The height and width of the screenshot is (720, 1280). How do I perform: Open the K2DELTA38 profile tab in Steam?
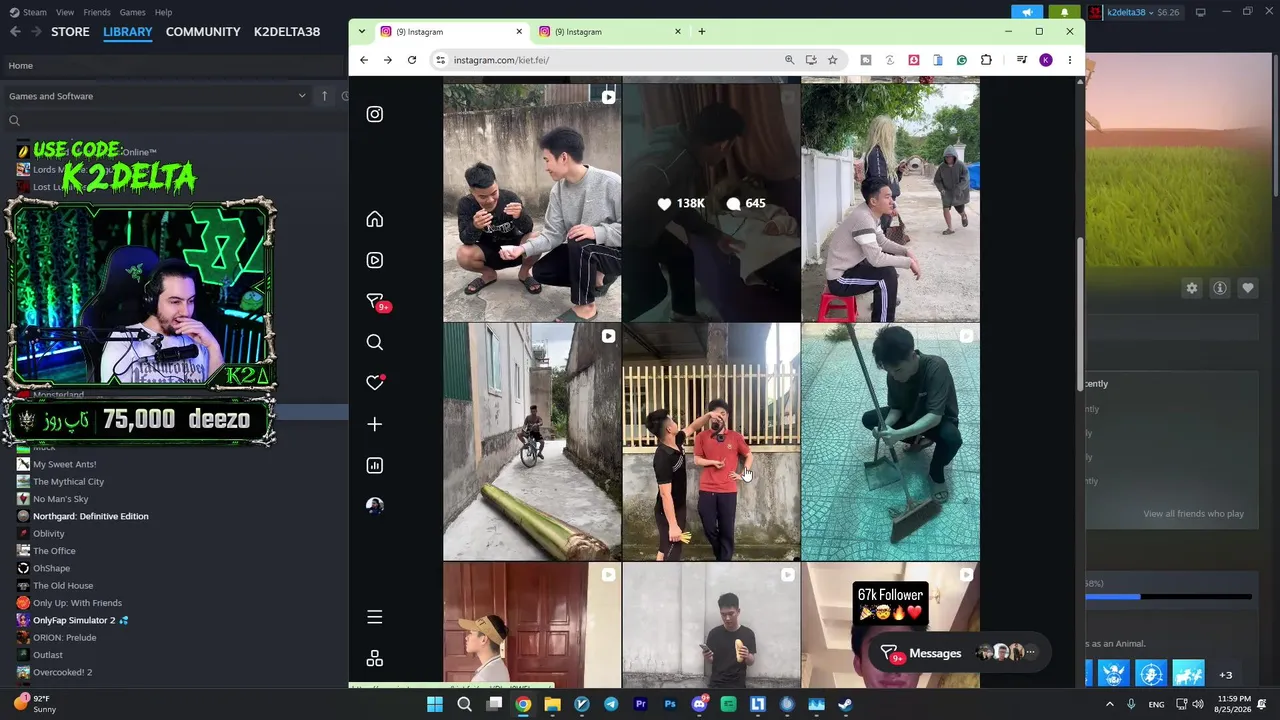[x=287, y=32]
